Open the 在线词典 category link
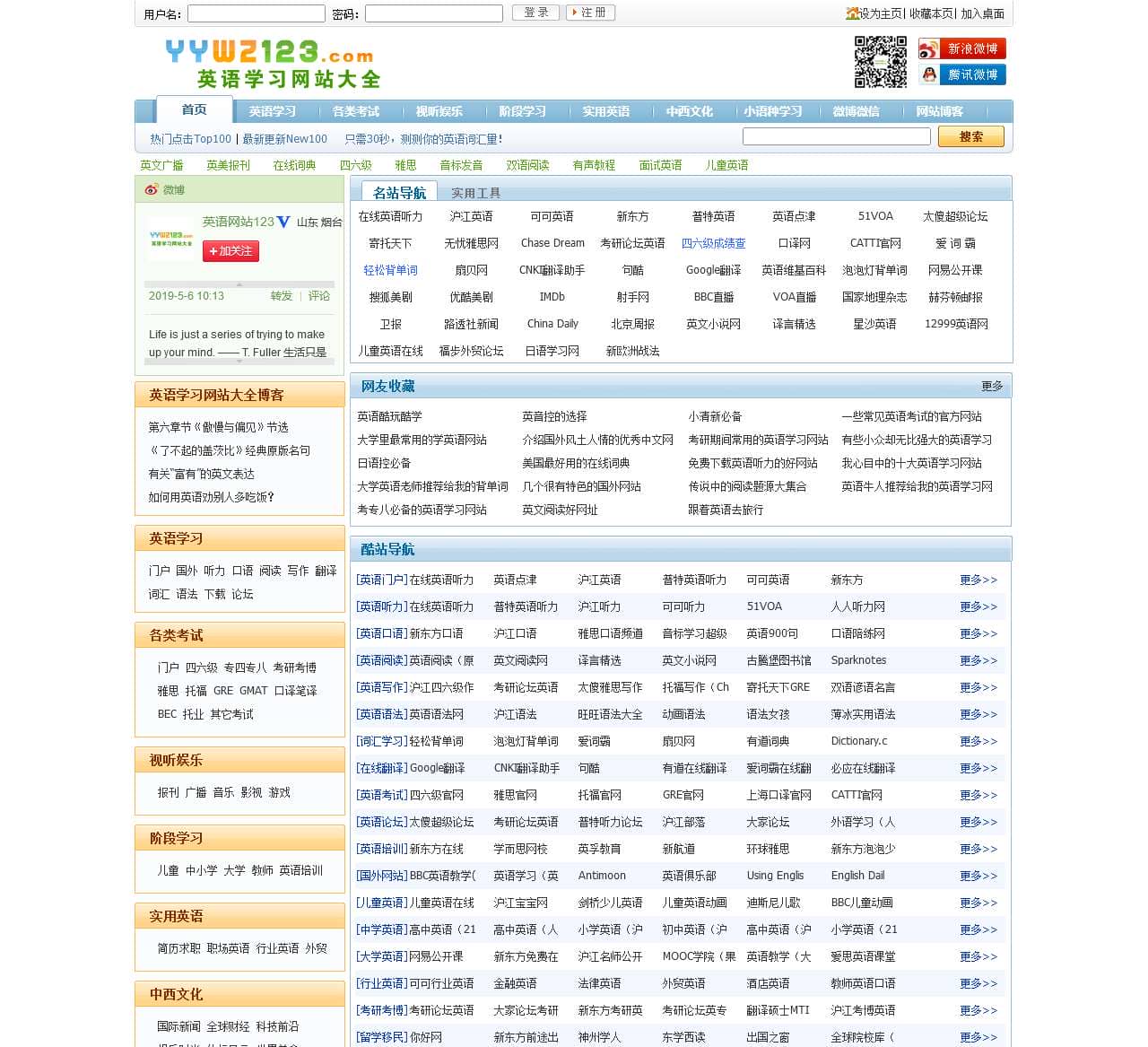The image size is (1148, 1047). 294,165
